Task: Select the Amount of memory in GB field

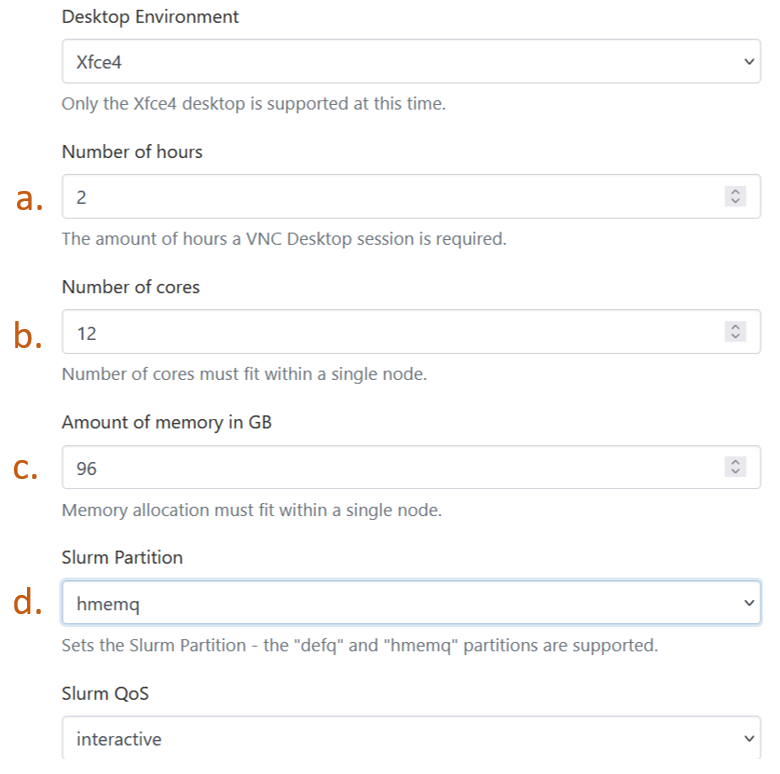Action: pos(411,467)
